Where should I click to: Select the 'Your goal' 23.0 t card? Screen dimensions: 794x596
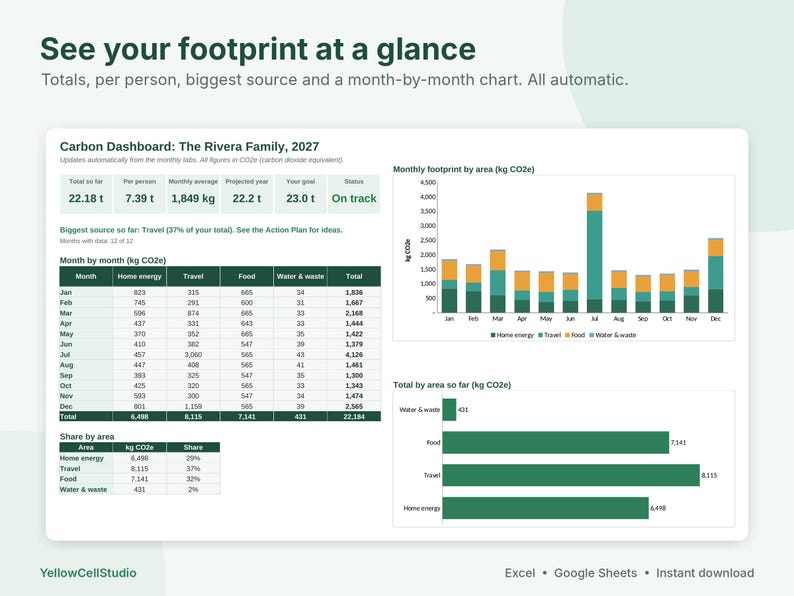tap(300, 194)
